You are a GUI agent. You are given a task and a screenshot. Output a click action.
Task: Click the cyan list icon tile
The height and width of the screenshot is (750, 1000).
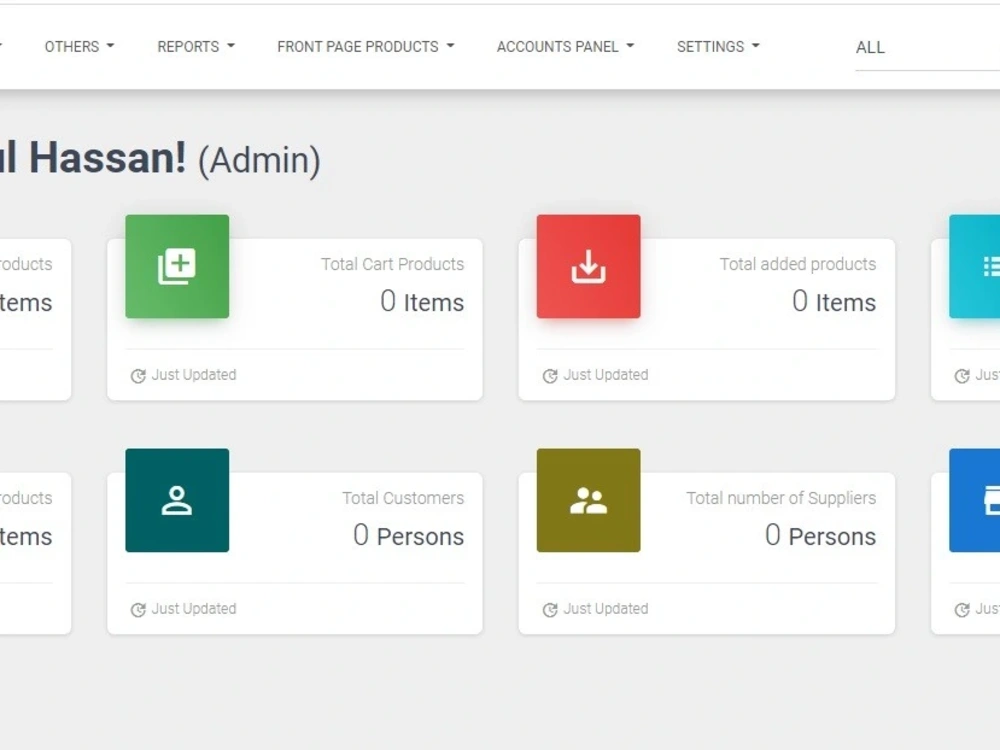pyautogui.click(x=974, y=267)
